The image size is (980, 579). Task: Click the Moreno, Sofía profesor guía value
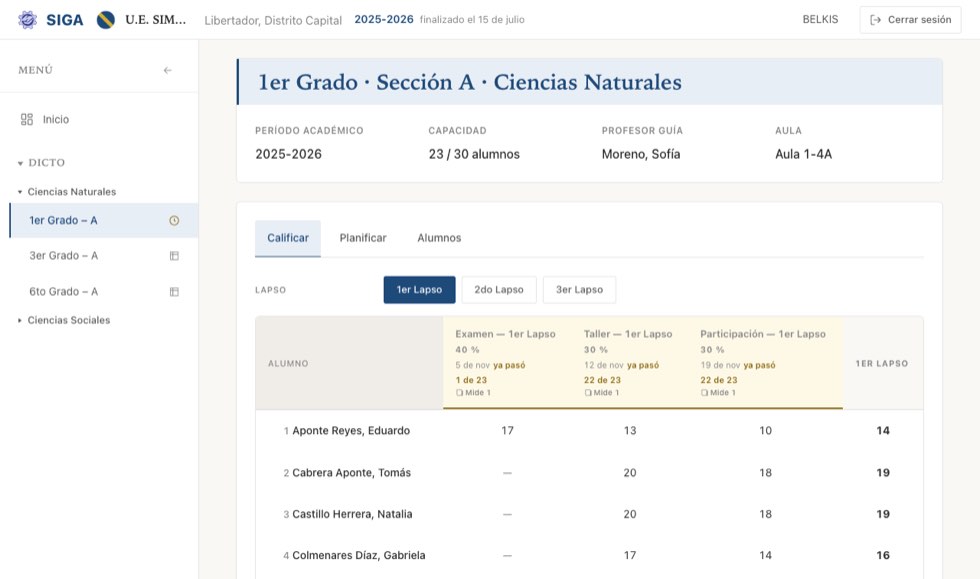pyautogui.click(x=641, y=154)
